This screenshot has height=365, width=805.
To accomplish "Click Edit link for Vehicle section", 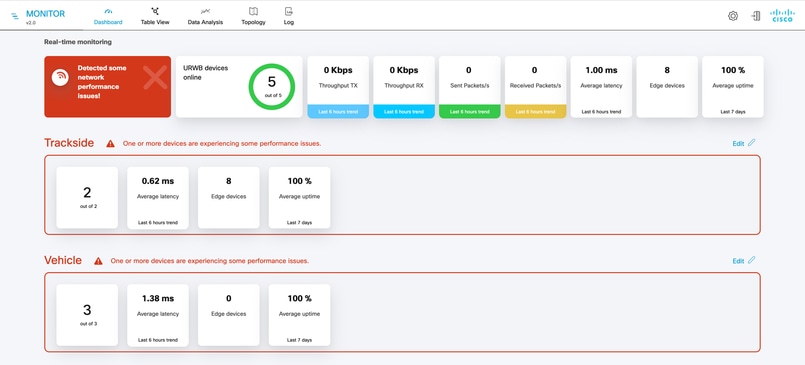I will [738, 261].
